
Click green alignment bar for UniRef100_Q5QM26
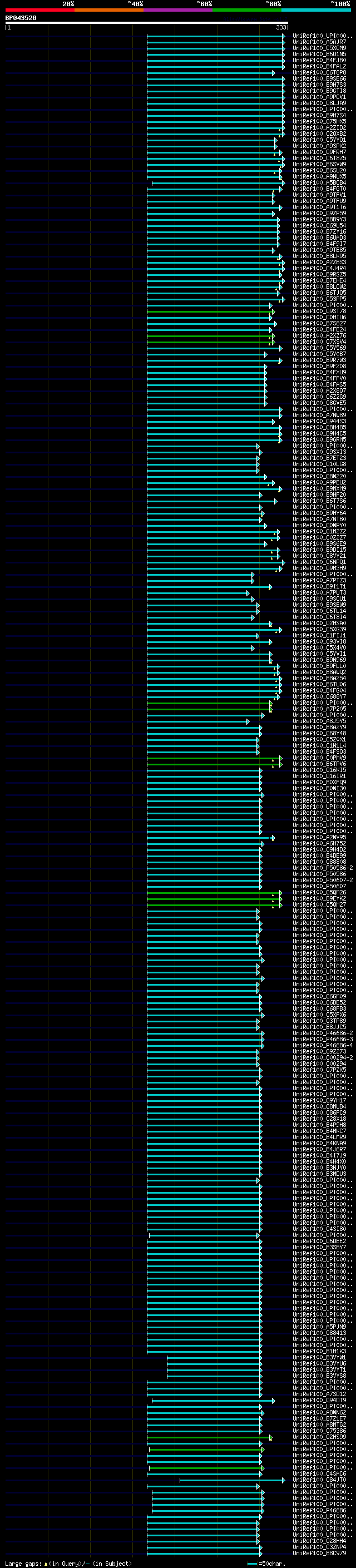pyautogui.click(x=214, y=893)
